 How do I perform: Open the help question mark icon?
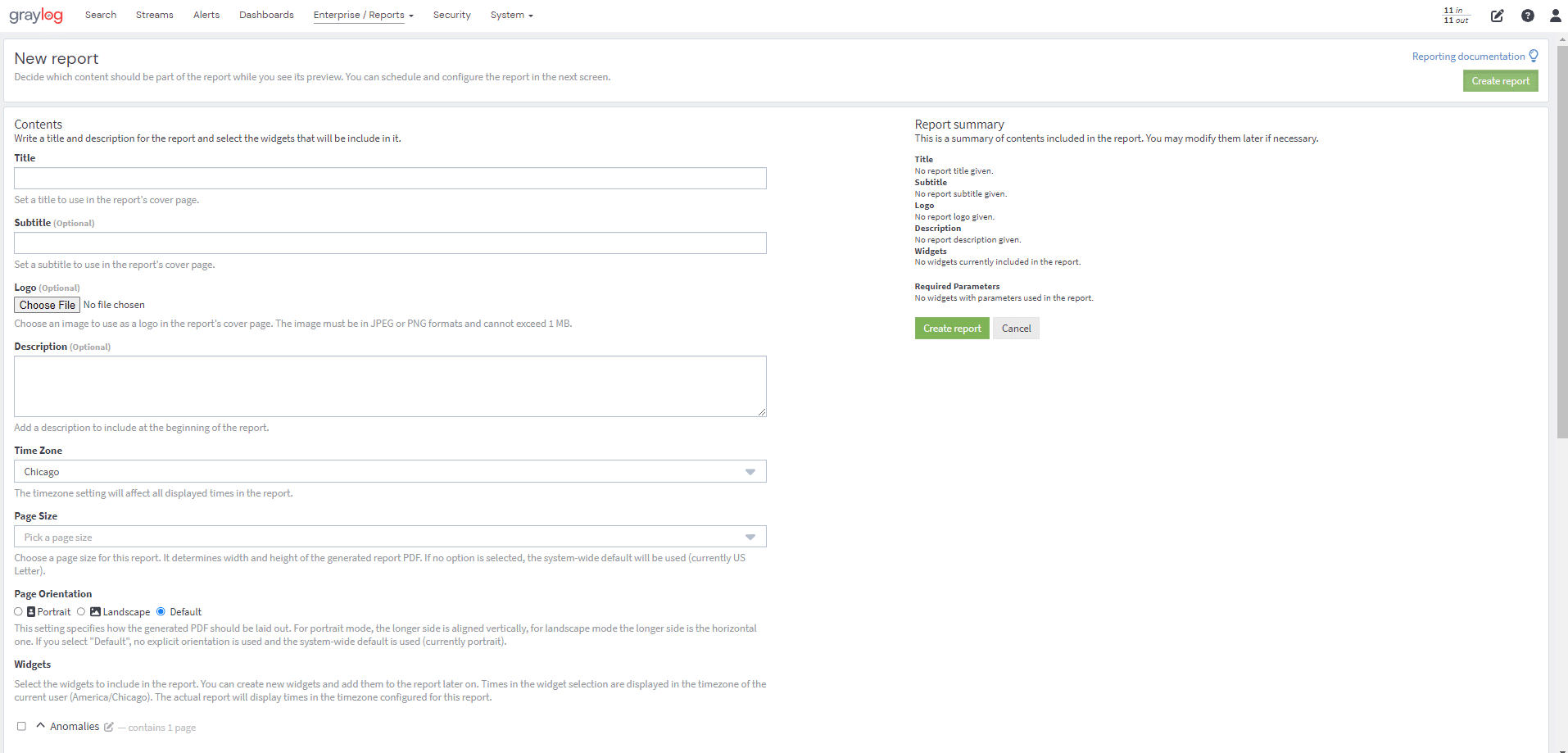tap(1528, 16)
